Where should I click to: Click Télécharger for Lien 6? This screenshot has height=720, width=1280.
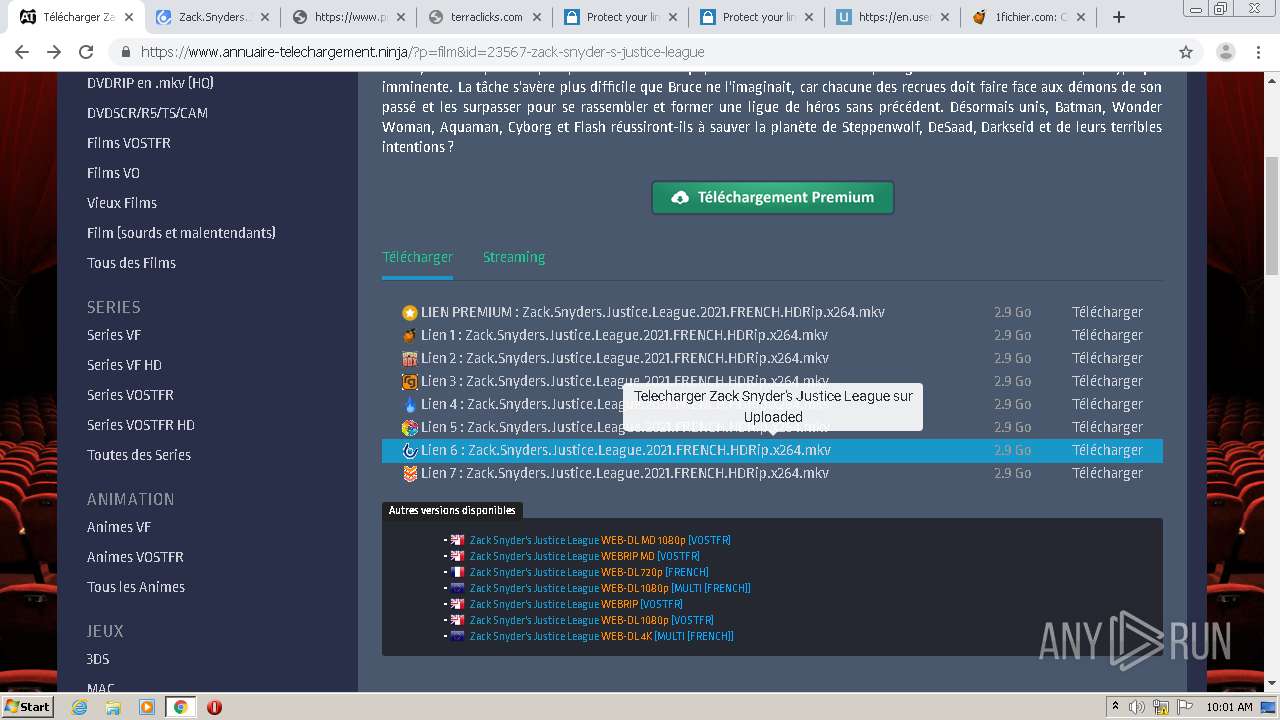click(1107, 450)
